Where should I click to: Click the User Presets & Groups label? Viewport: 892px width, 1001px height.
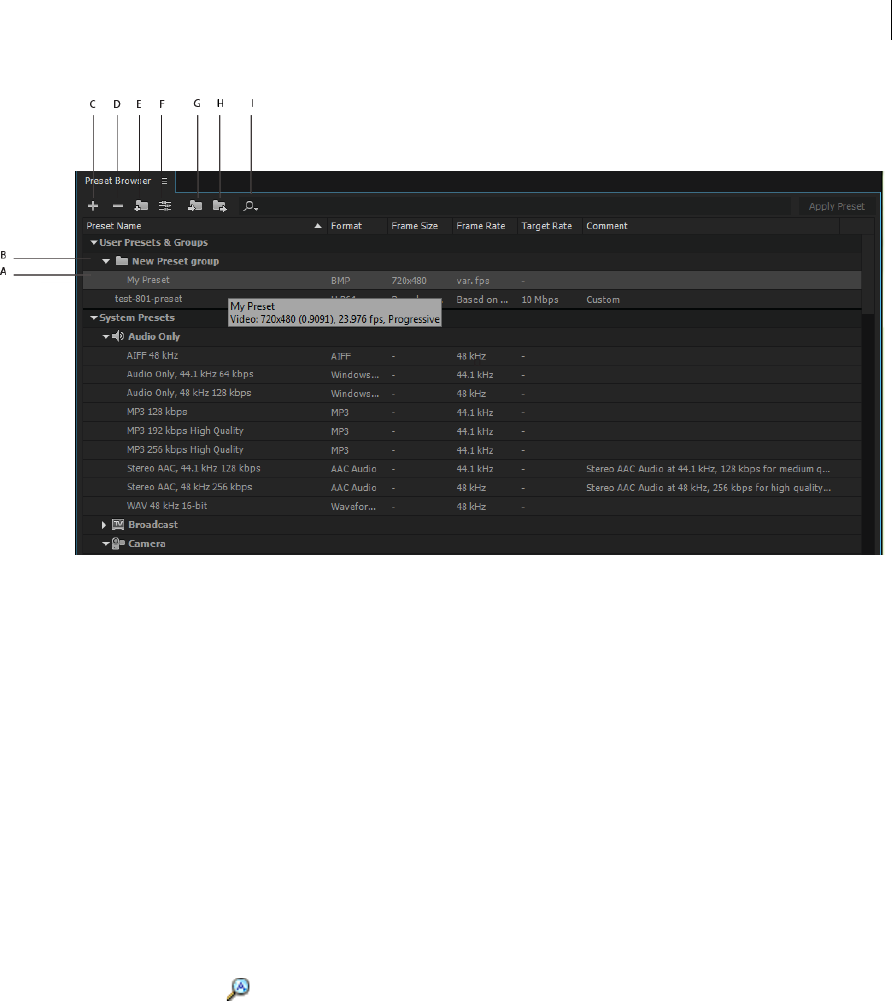pos(153,243)
